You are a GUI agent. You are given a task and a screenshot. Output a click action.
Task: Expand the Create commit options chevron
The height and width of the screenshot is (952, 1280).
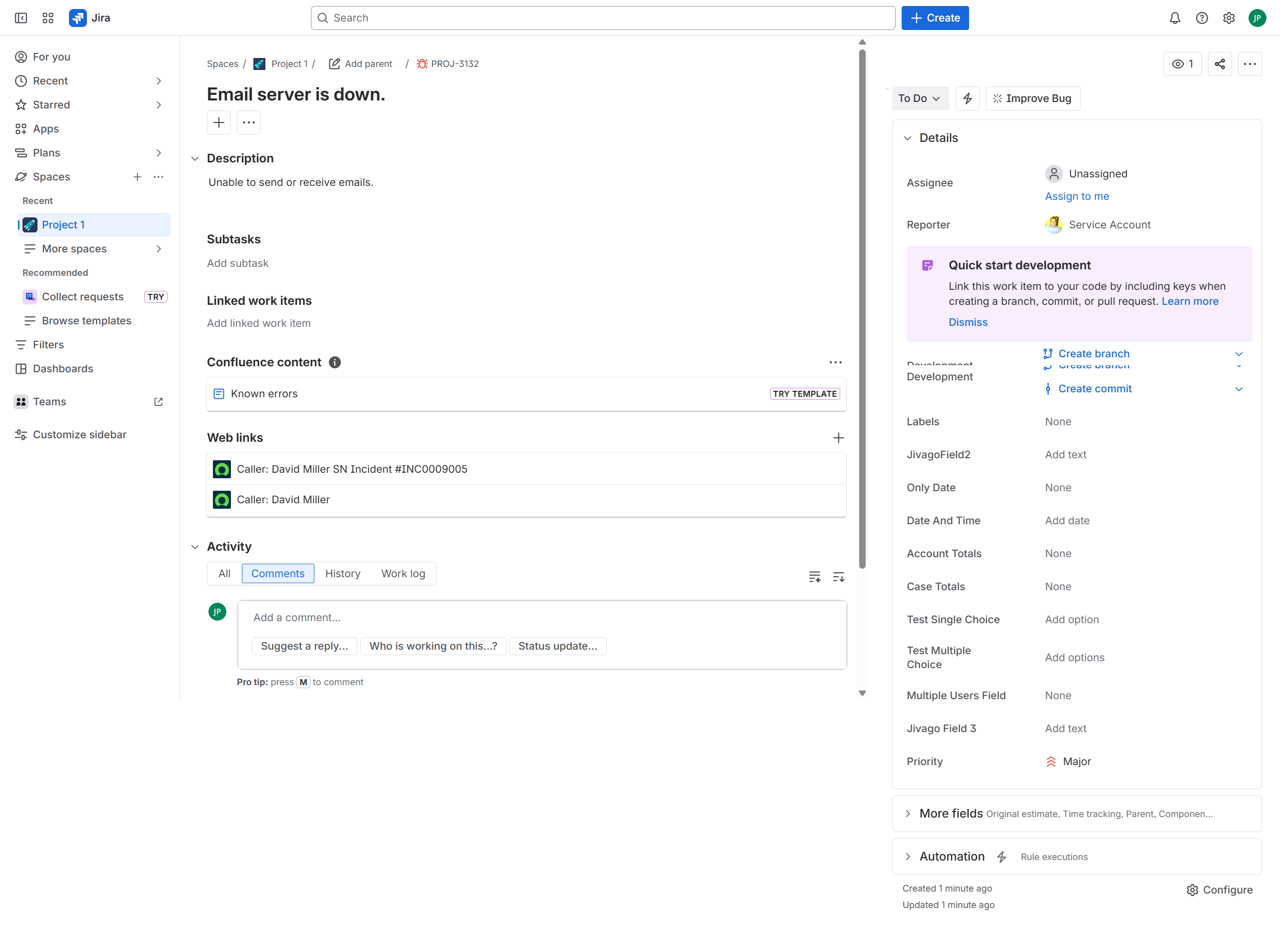1239,388
